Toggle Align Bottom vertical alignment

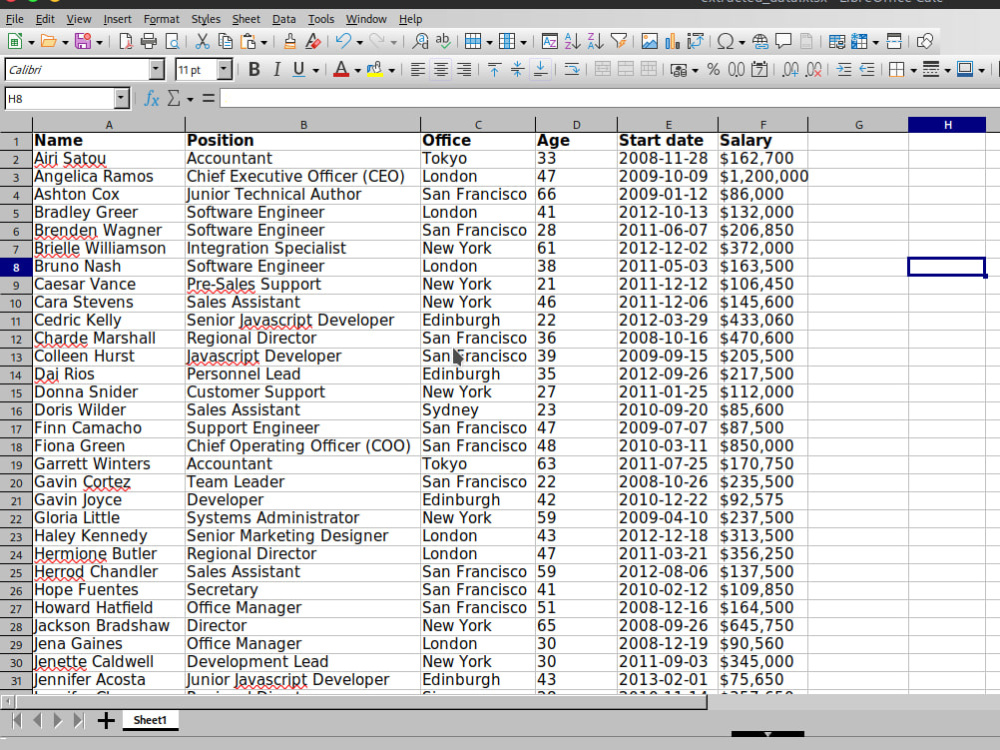coord(540,70)
